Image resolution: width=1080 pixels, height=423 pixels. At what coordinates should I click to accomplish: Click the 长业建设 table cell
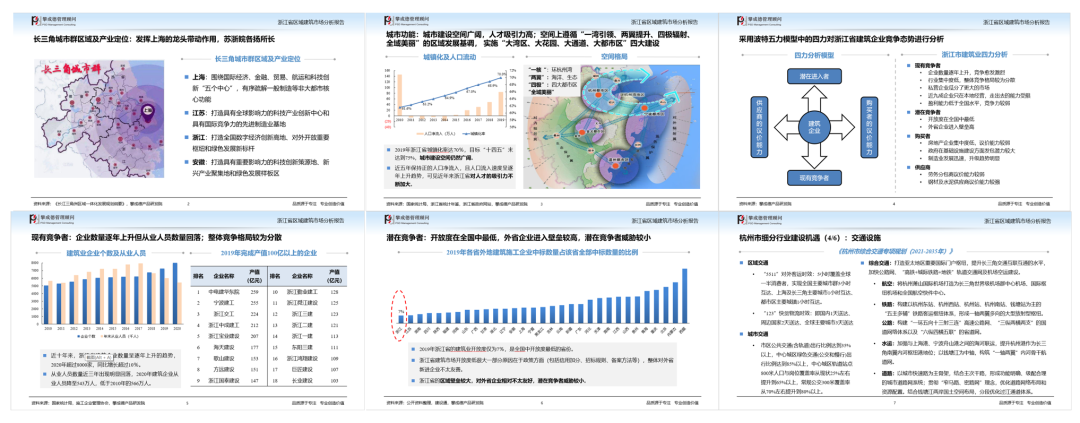click(304, 380)
